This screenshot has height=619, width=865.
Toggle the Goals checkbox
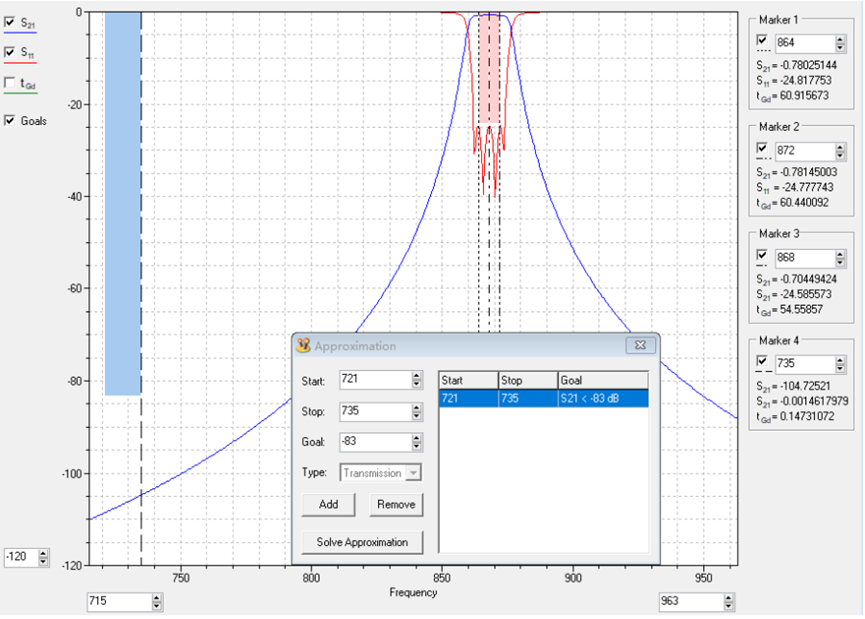10,121
